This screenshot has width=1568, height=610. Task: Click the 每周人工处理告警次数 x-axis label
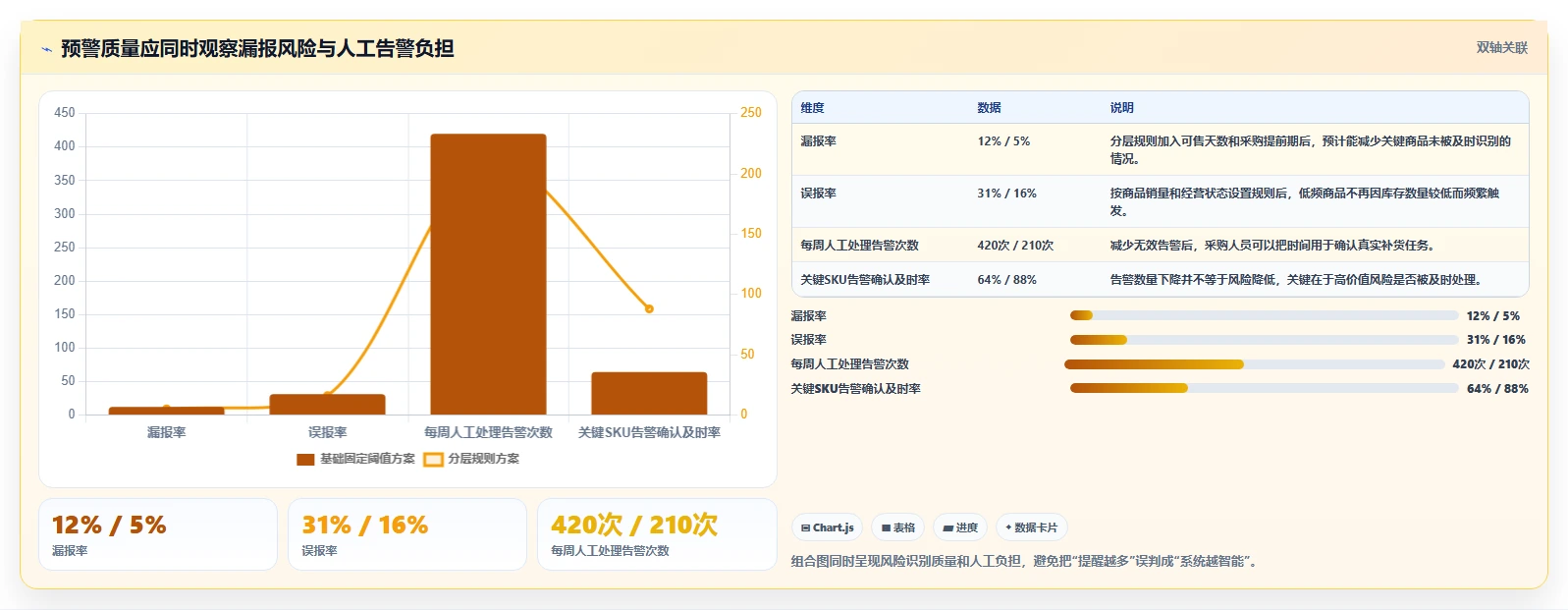click(488, 432)
